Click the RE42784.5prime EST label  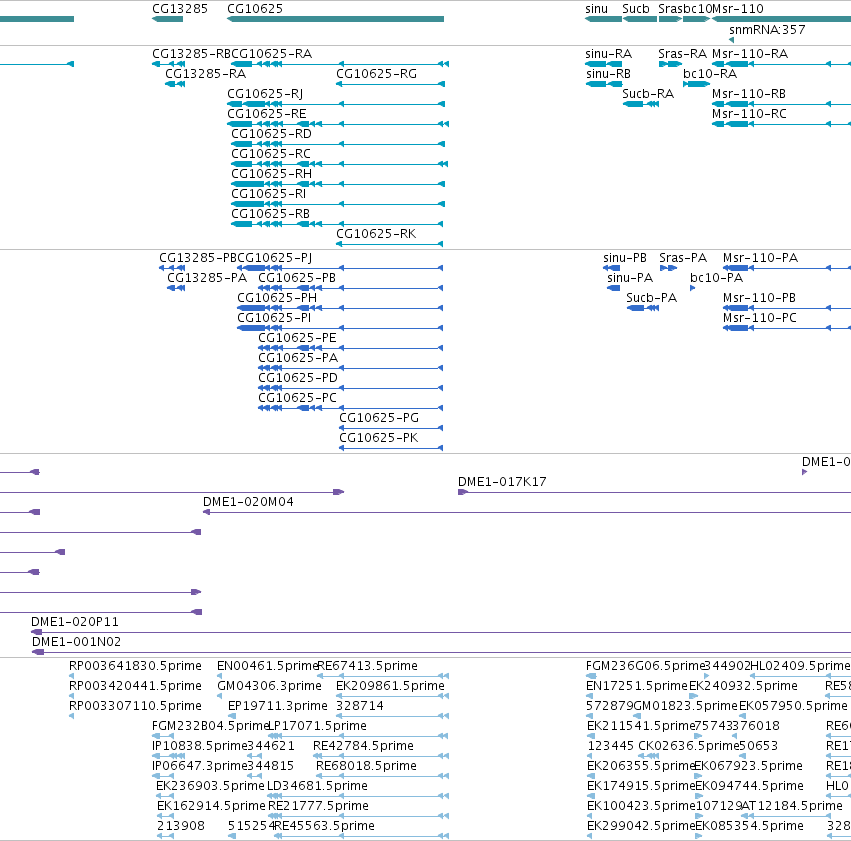364,746
